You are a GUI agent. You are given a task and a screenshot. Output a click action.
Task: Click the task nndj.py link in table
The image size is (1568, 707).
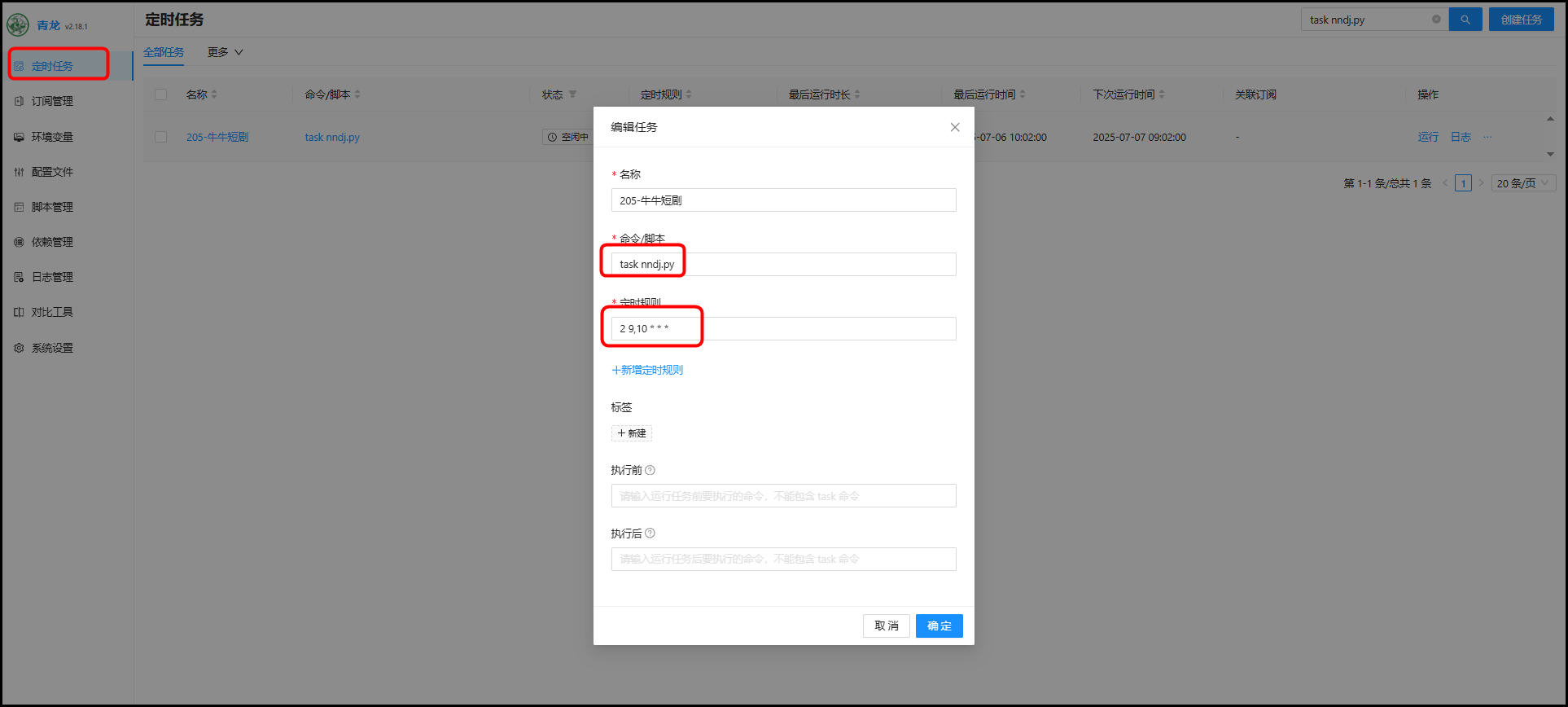332,137
